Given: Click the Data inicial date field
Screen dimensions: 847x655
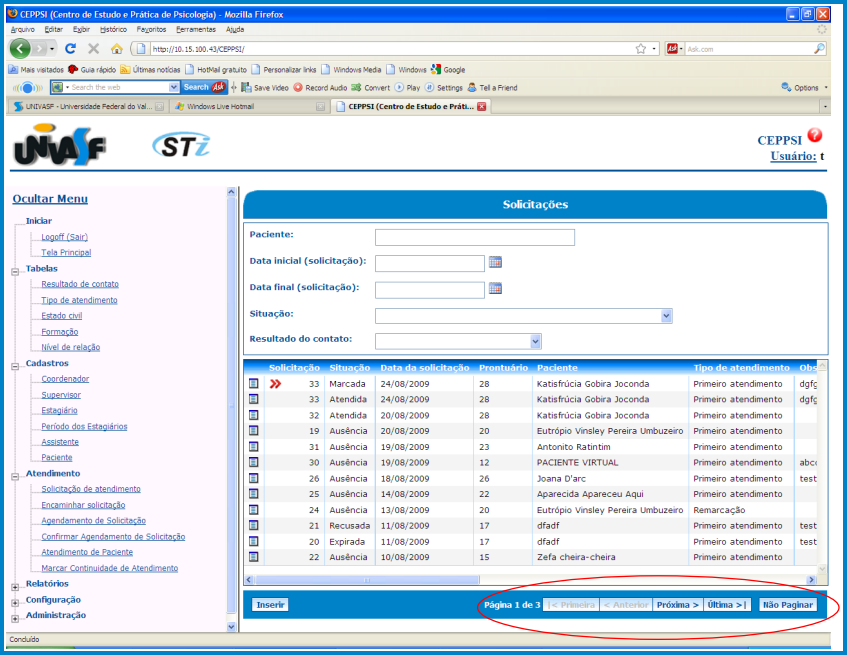Looking at the screenshot, I should coord(430,263).
